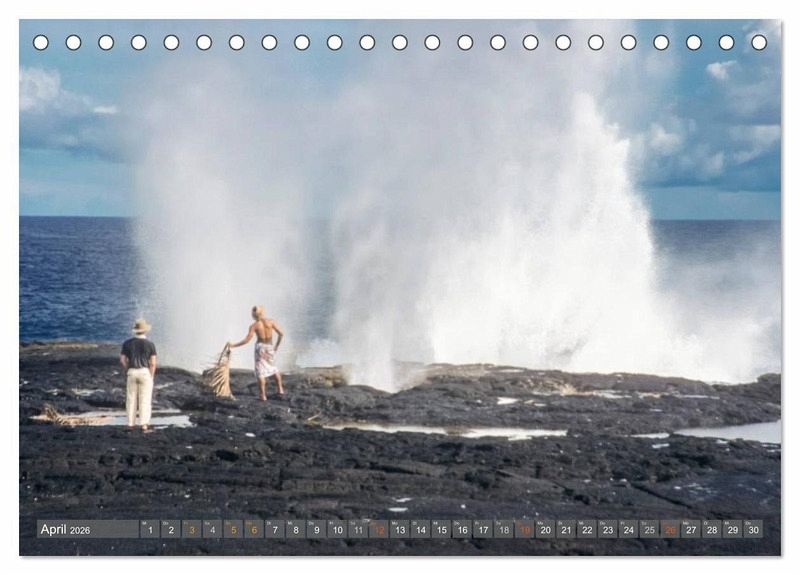Pick day 30 at the strip's end
Viewport: 800px width, 575px height.
tap(753, 530)
